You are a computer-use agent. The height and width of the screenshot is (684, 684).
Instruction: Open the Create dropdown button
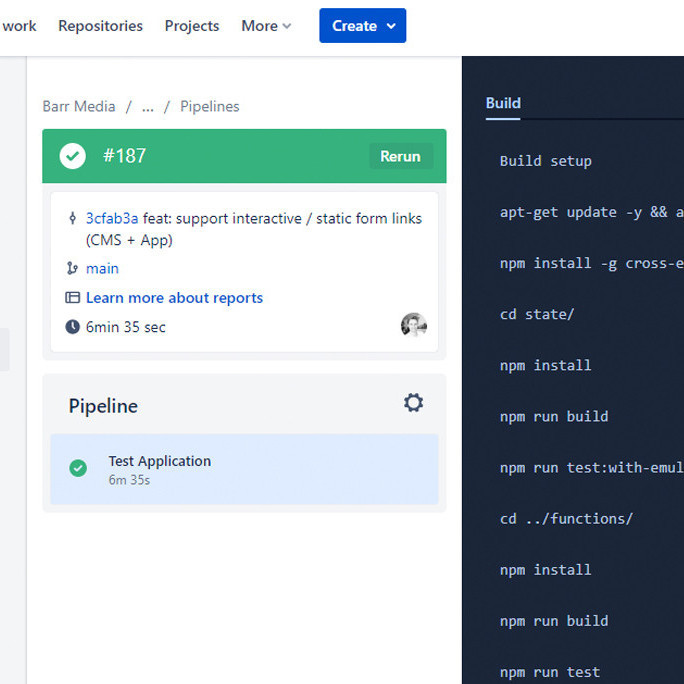point(362,26)
